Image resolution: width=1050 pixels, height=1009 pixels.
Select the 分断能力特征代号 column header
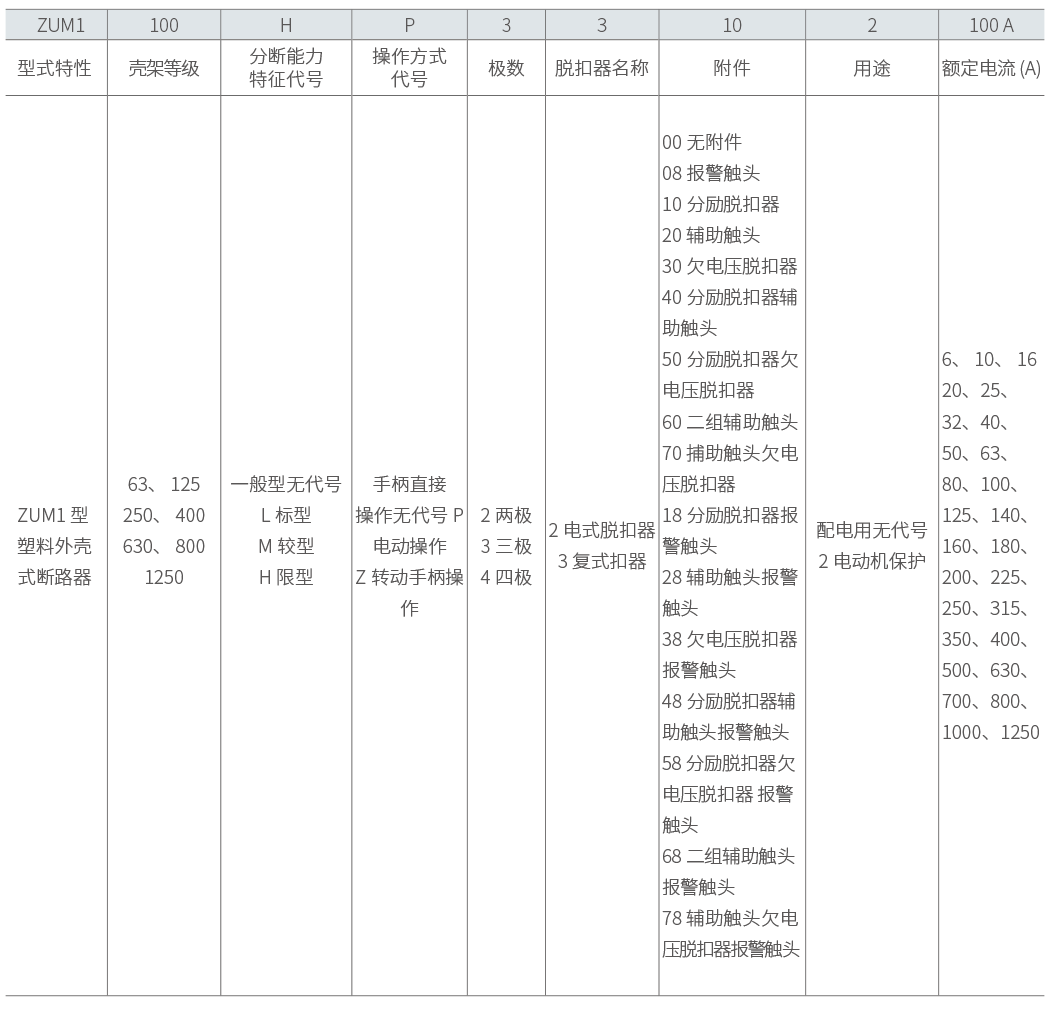click(x=286, y=68)
